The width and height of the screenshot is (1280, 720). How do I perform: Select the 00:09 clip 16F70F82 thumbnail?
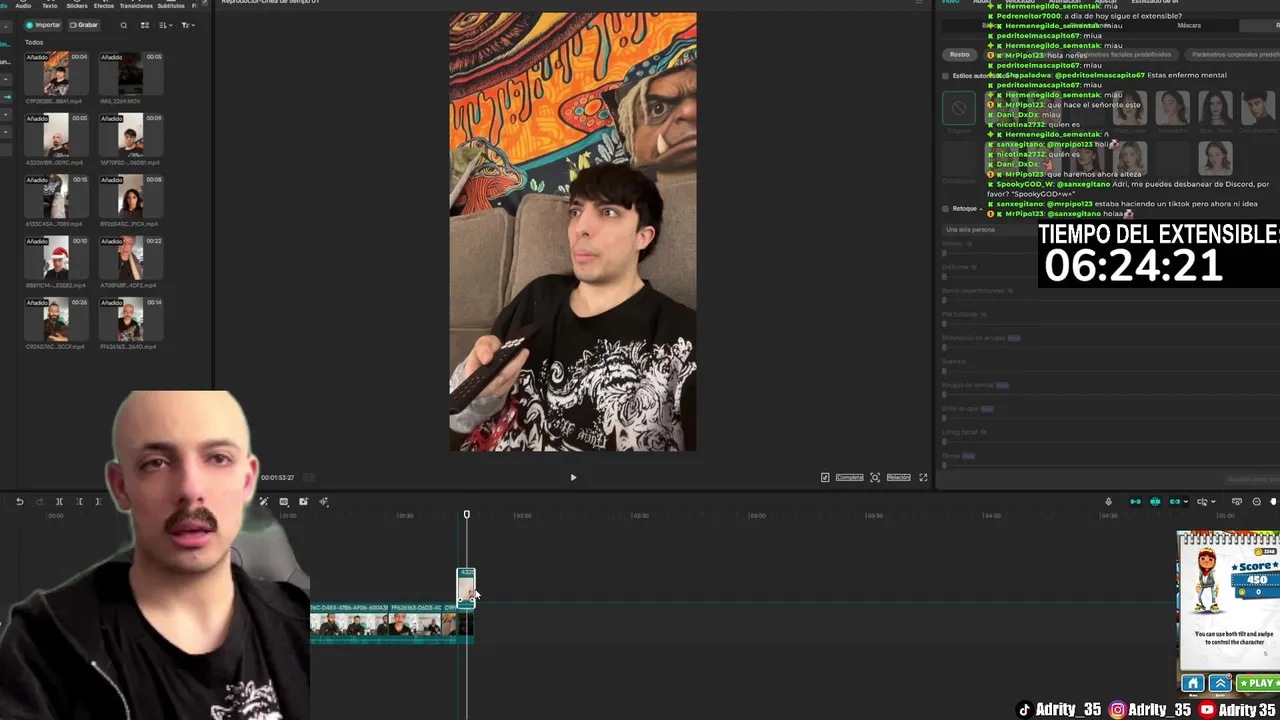(x=131, y=135)
